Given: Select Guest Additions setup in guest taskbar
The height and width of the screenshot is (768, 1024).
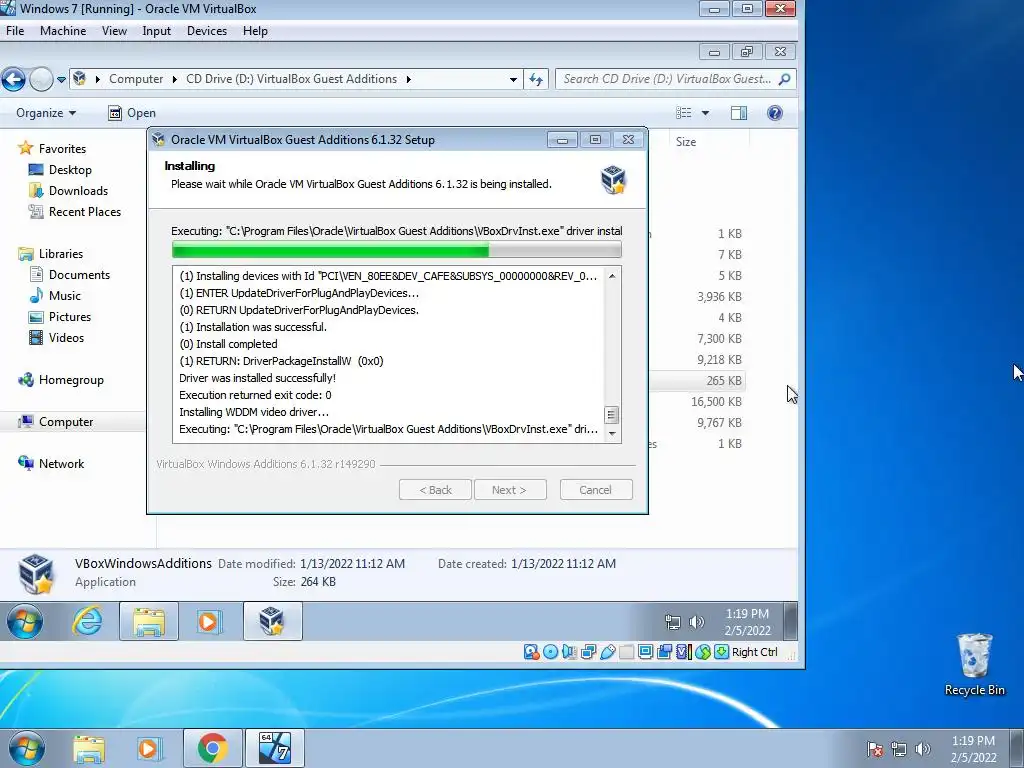Looking at the screenshot, I should (x=272, y=621).
